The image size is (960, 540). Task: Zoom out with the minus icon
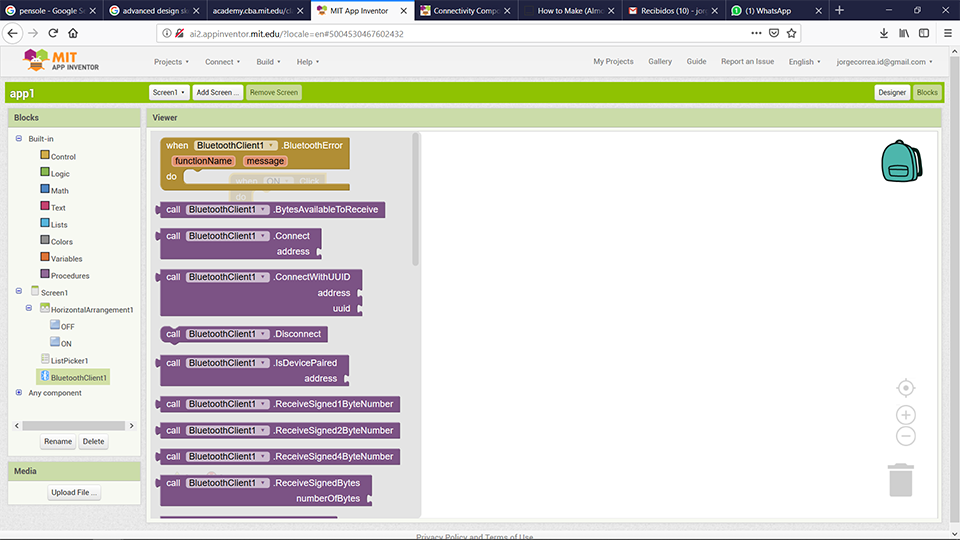click(x=906, y=436)
